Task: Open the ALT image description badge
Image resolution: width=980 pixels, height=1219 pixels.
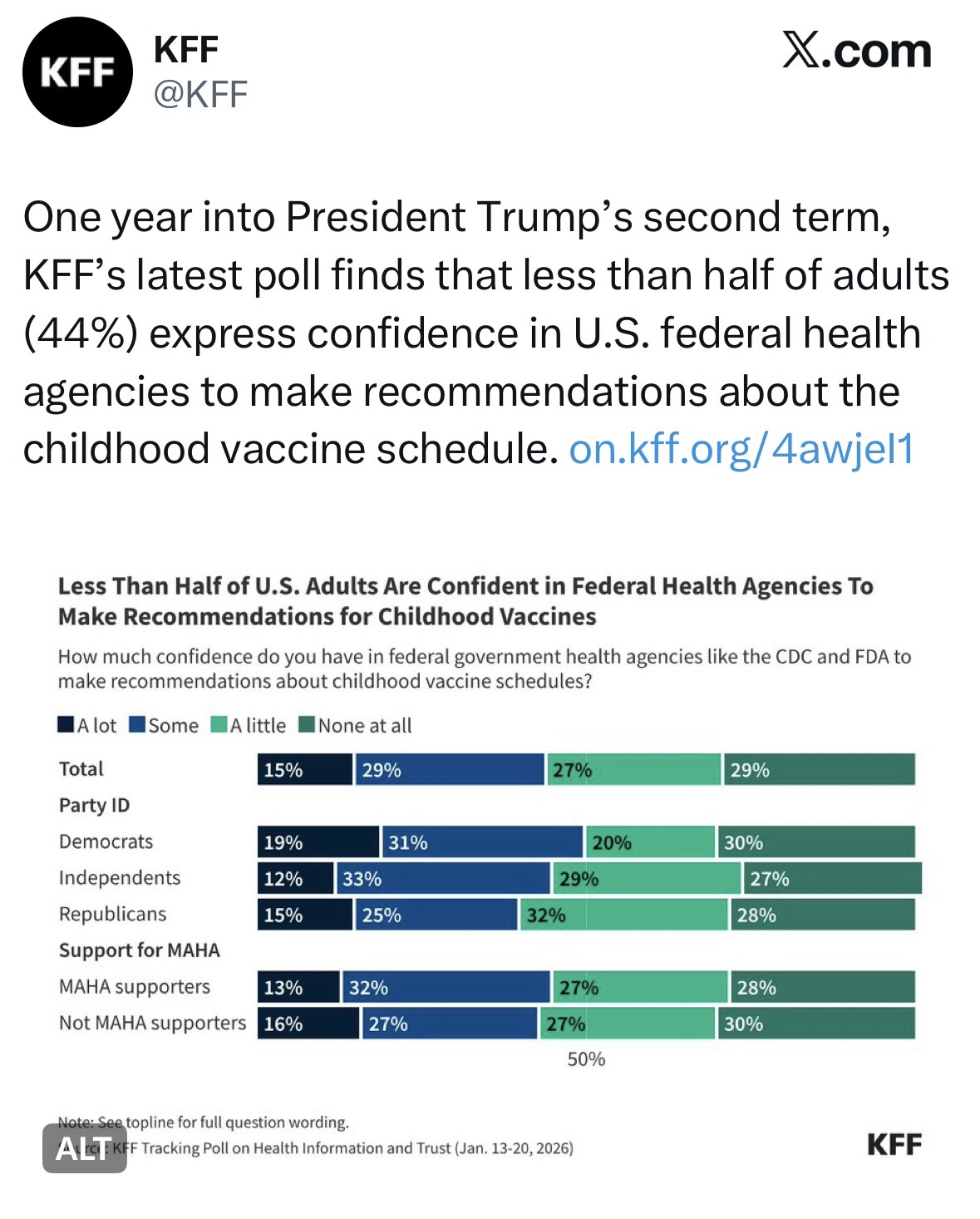Action: coord(85,1148)
